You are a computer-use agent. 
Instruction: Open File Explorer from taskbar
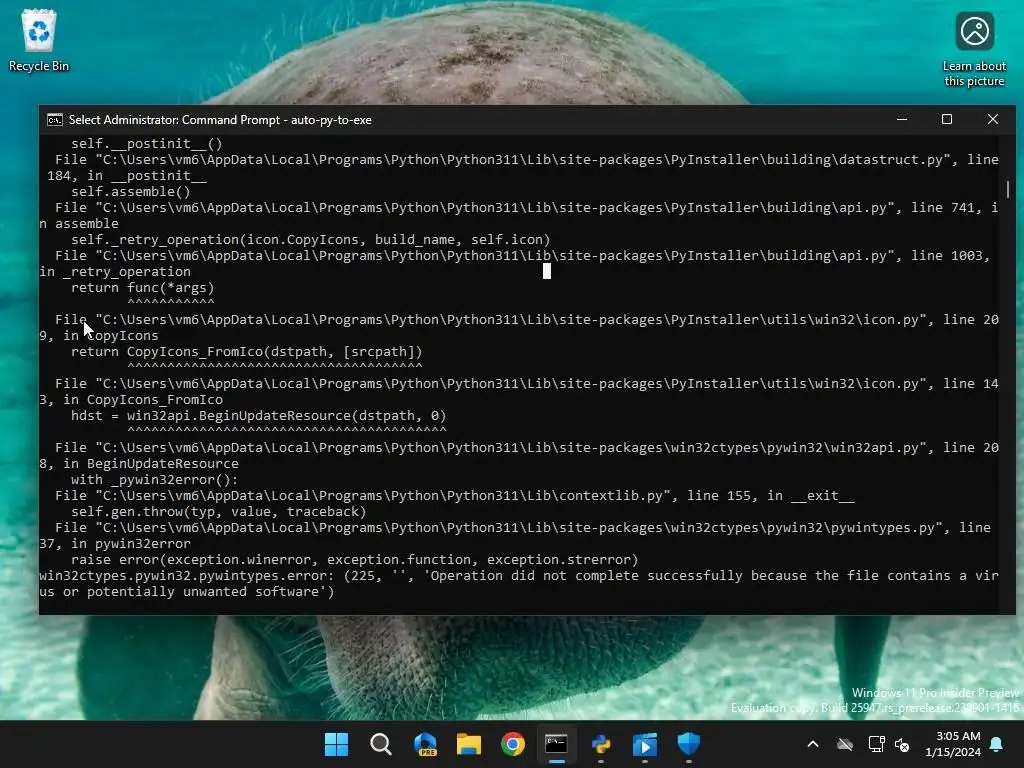[468, 744]
